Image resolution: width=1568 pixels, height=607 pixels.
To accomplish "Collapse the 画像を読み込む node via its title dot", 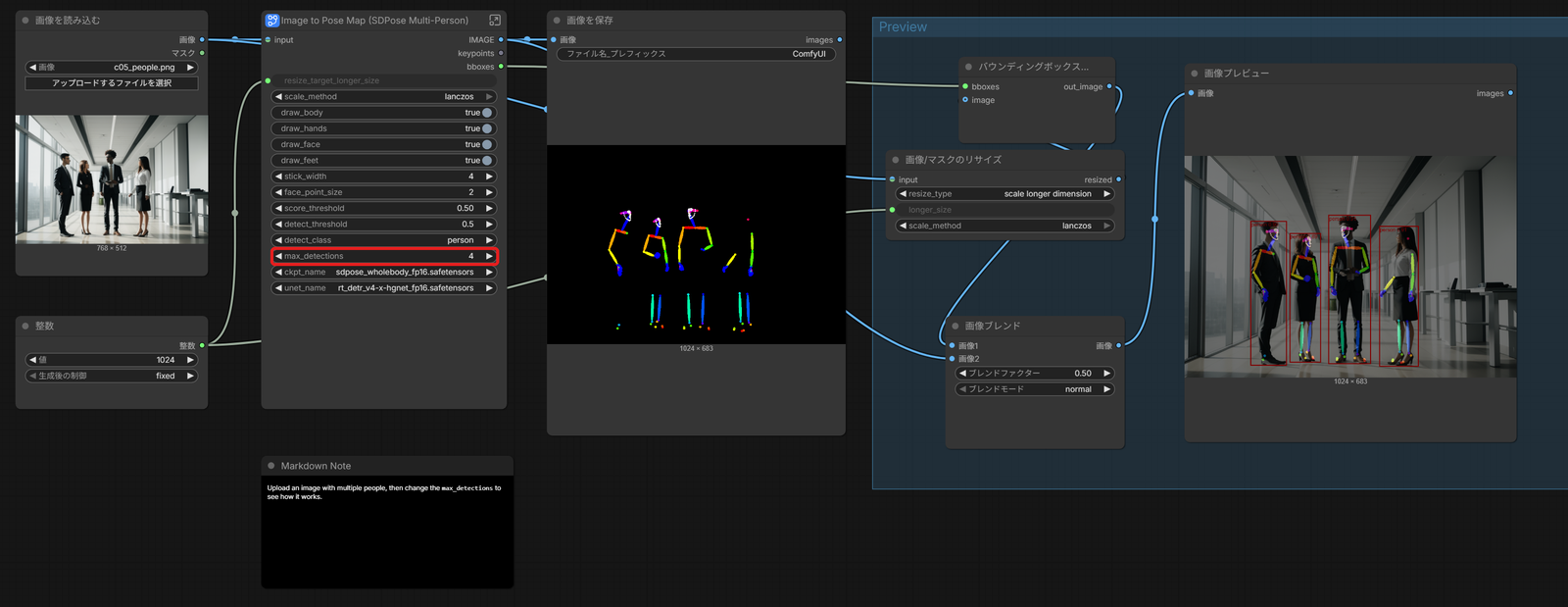I will [x=25, y=20].
